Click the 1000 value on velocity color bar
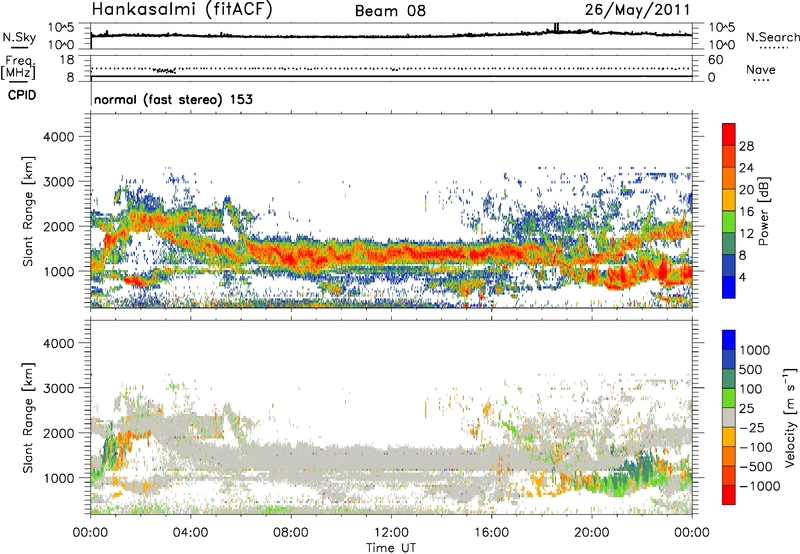 tap(755, 350)
